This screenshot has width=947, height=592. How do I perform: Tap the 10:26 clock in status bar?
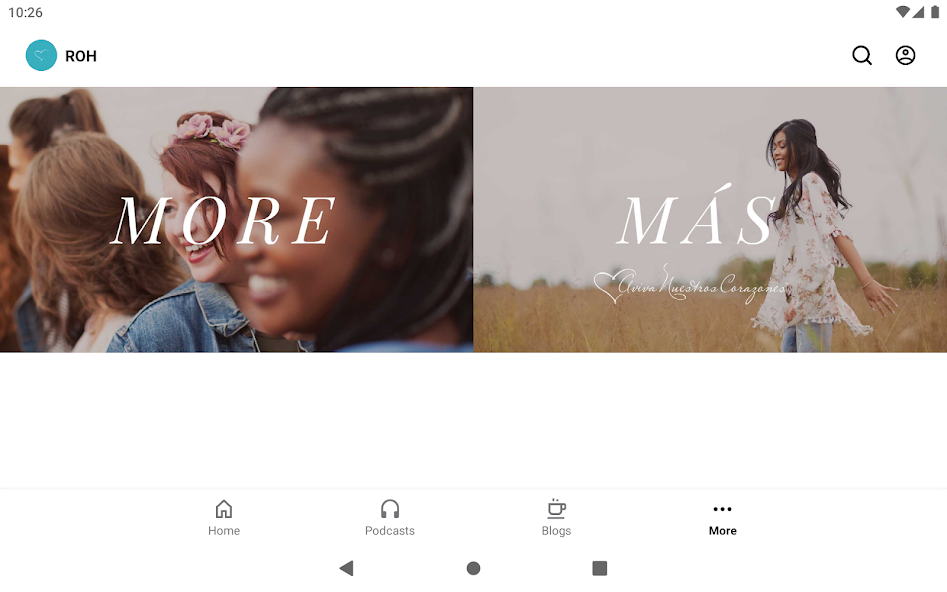click(25, 13)
